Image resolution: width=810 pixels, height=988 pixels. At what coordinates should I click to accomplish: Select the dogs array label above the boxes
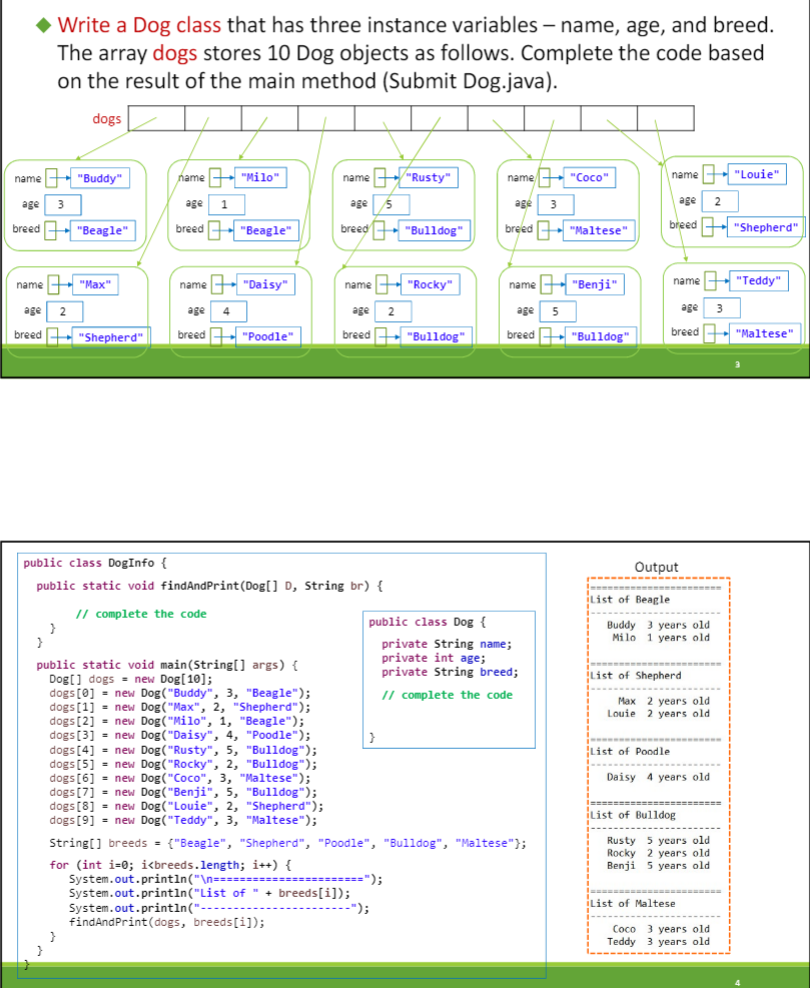pos(107,118)
